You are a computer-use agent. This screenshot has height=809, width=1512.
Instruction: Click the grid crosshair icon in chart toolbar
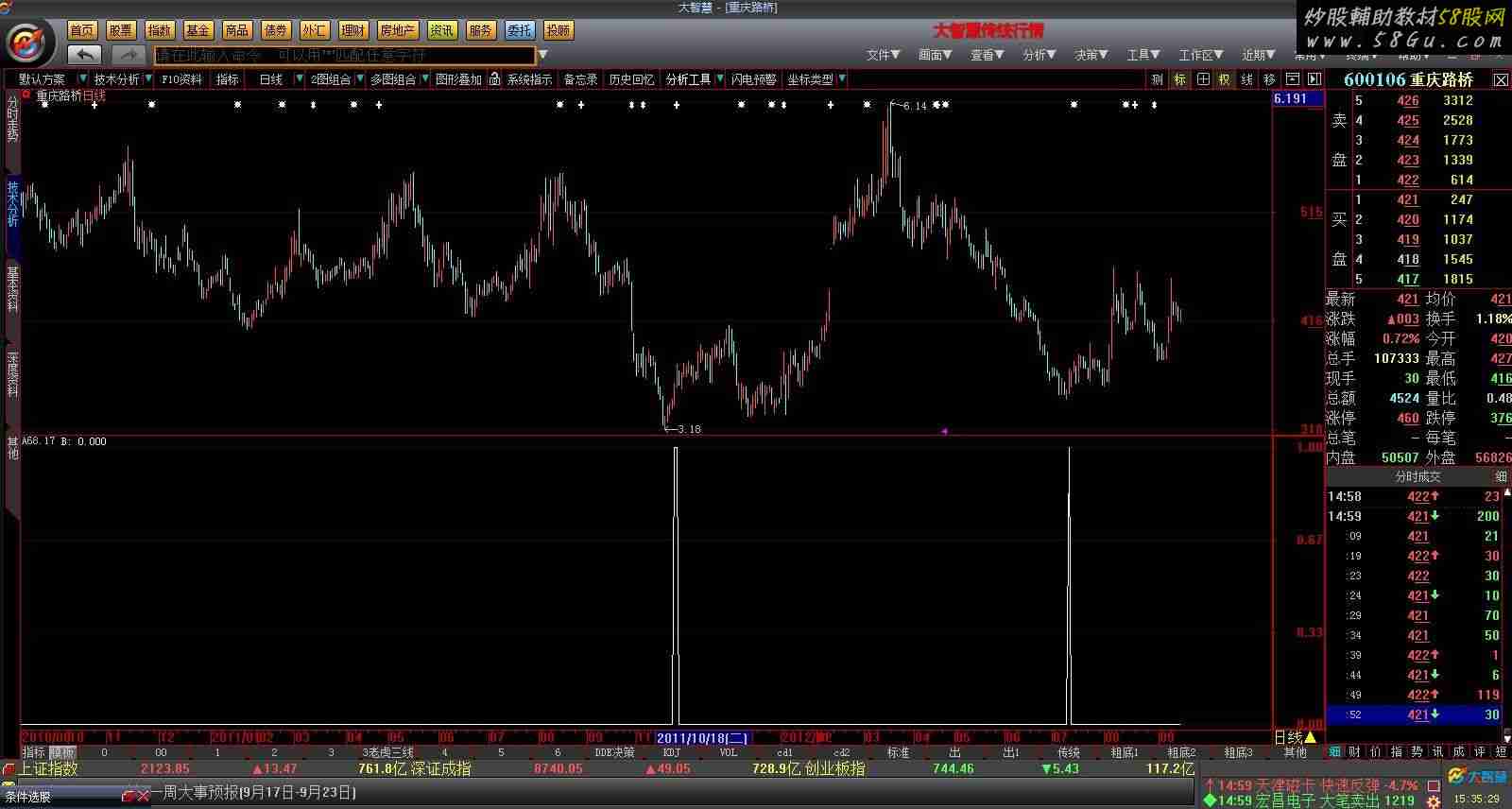pos(1203,79)
